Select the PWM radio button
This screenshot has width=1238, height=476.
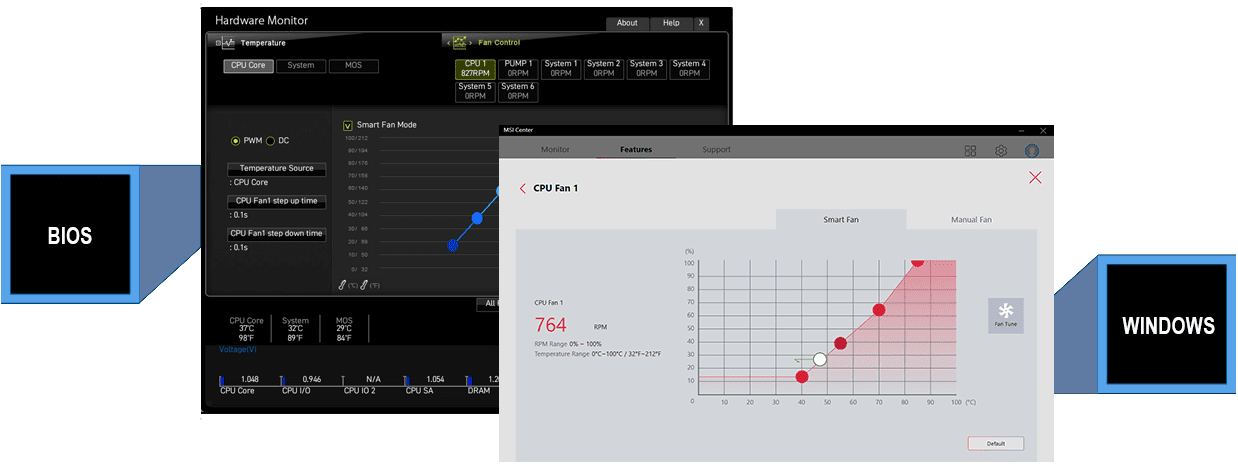coord(236,141)
